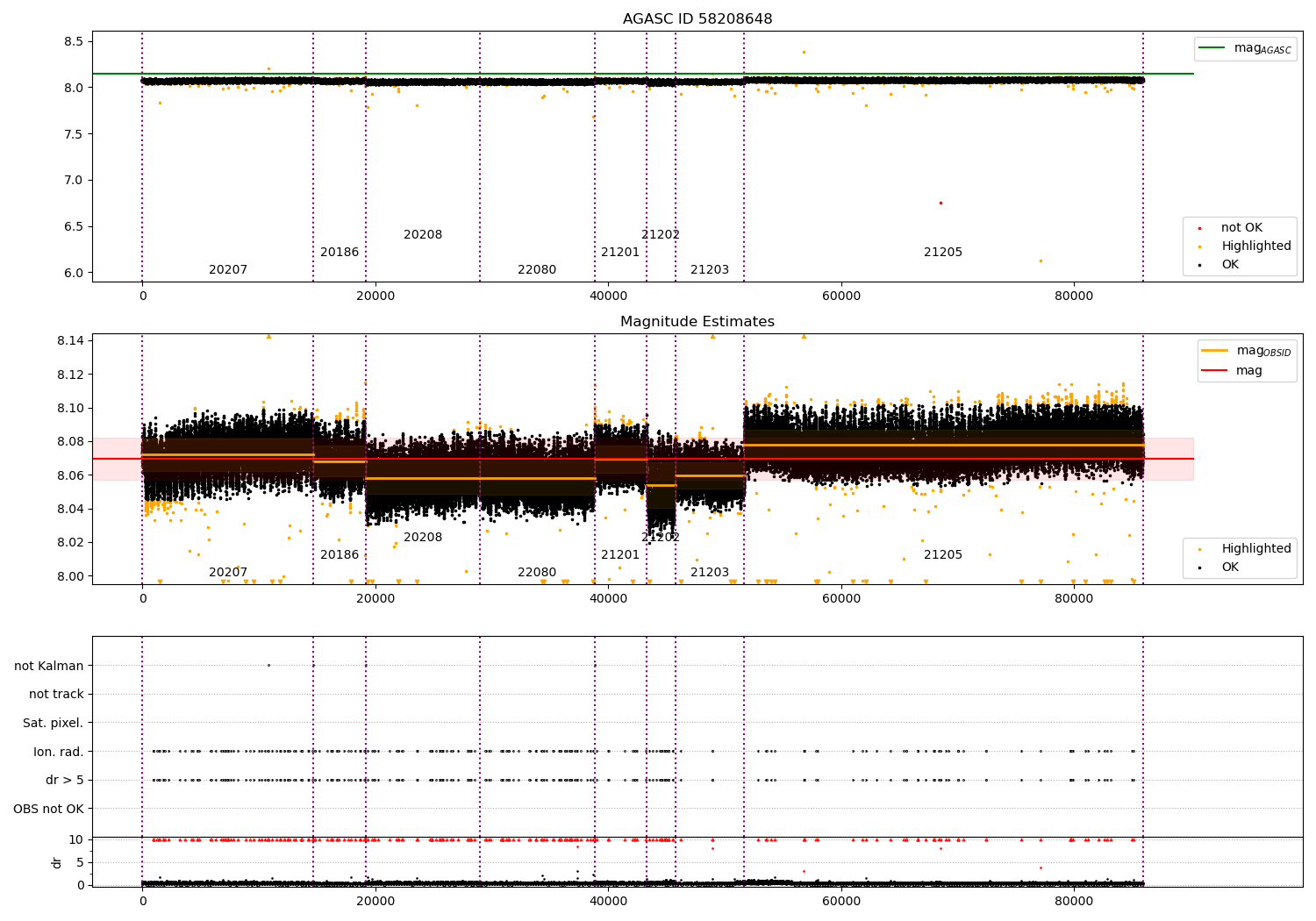Select OBSID label 20208 in Magnitude Estimates plot
Viewport: 1316px width, 921px height.
pyautogui.click(x=423, y=538)
